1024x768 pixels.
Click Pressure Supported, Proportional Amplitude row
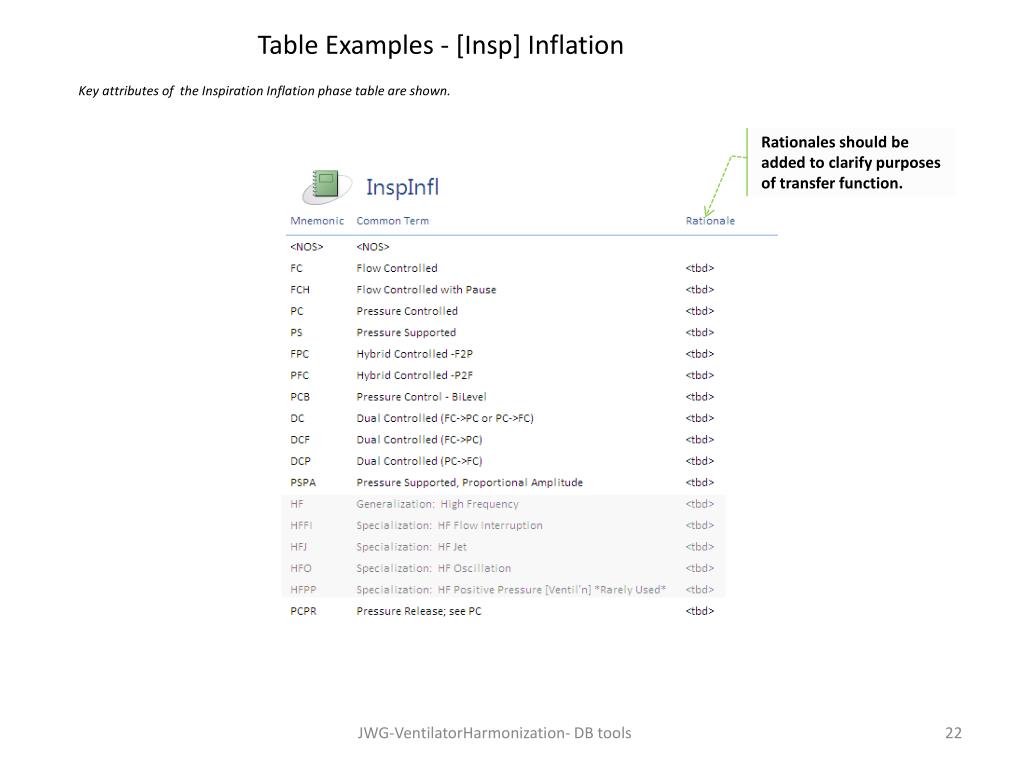(x=503, y=483)
